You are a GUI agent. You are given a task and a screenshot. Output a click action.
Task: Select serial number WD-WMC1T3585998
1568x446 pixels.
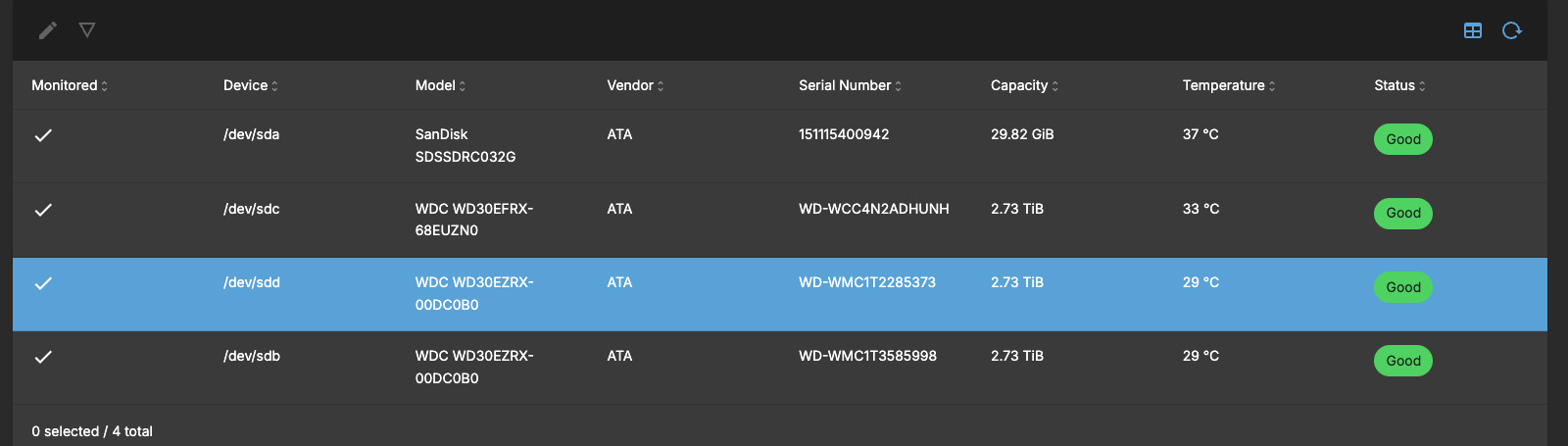coord(867,356)
